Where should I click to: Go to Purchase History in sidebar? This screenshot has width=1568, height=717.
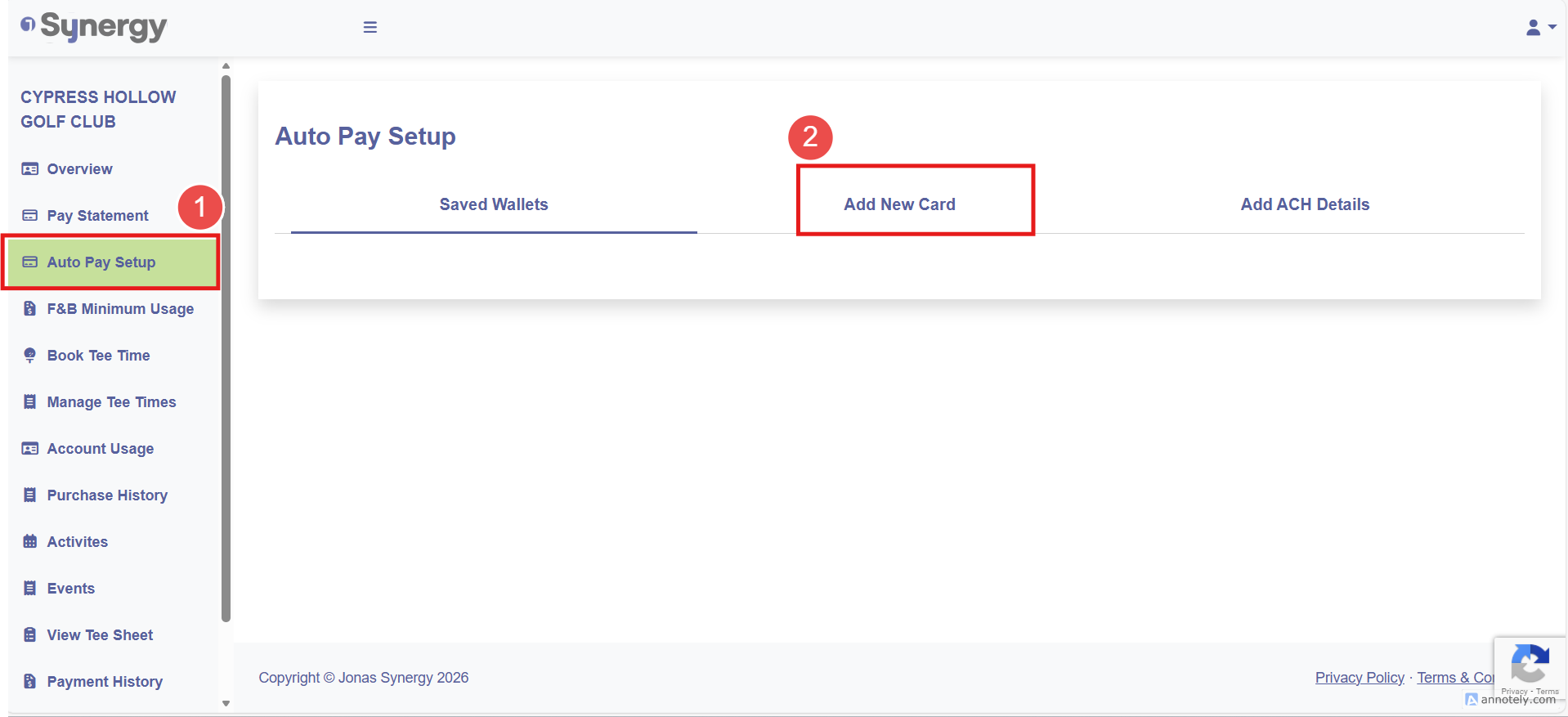tap(107, 495)
